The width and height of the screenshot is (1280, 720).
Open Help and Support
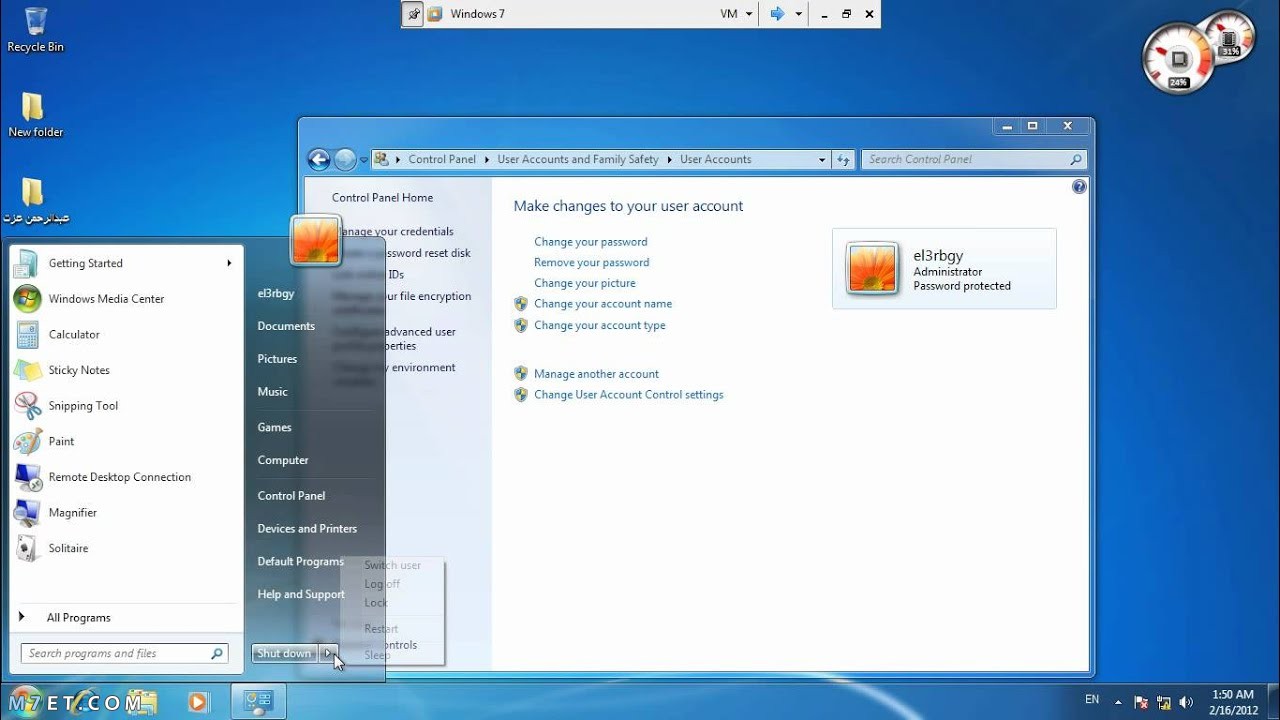pyautogui.click(x=301, y=595)
